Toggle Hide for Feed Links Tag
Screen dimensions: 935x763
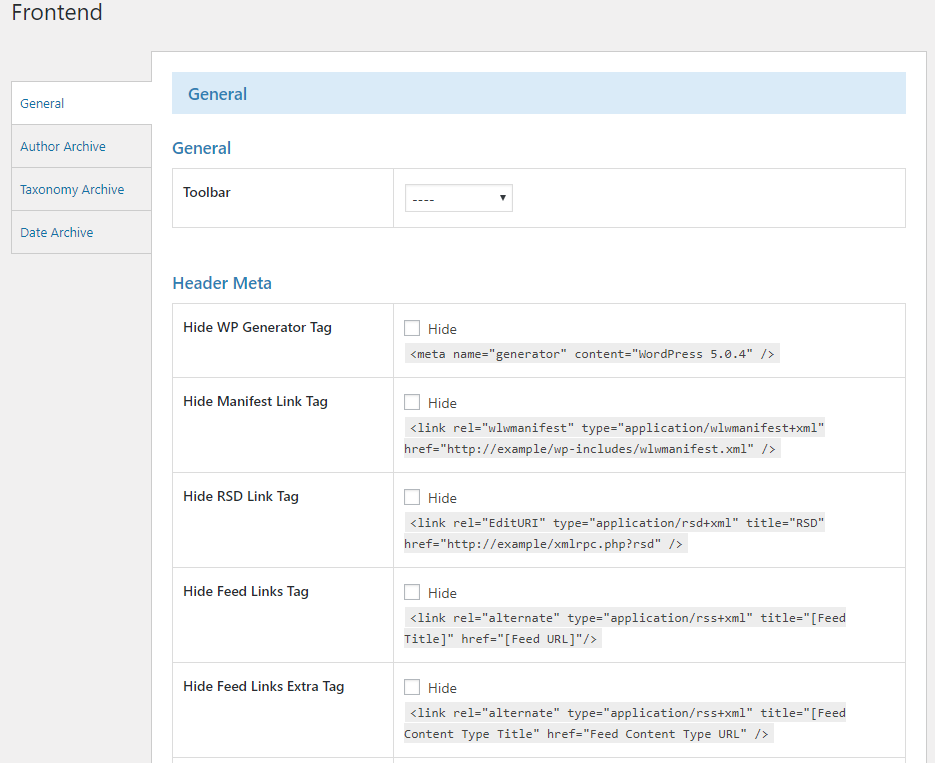pos(412,593)
